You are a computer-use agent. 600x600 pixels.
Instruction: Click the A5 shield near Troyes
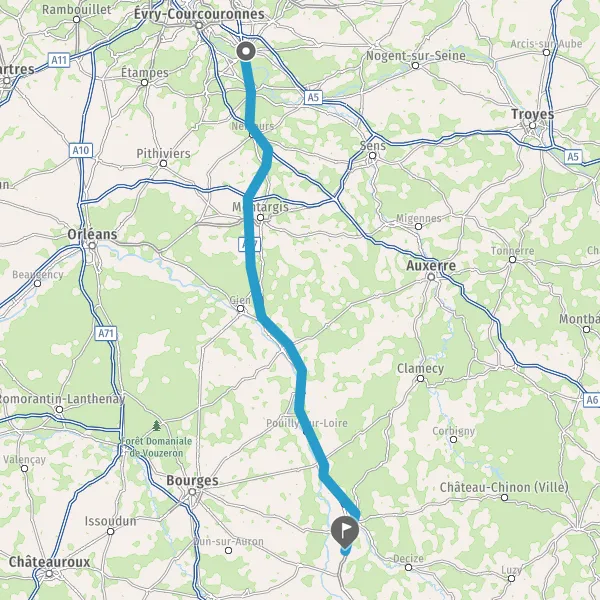click(x=573, y=157)
